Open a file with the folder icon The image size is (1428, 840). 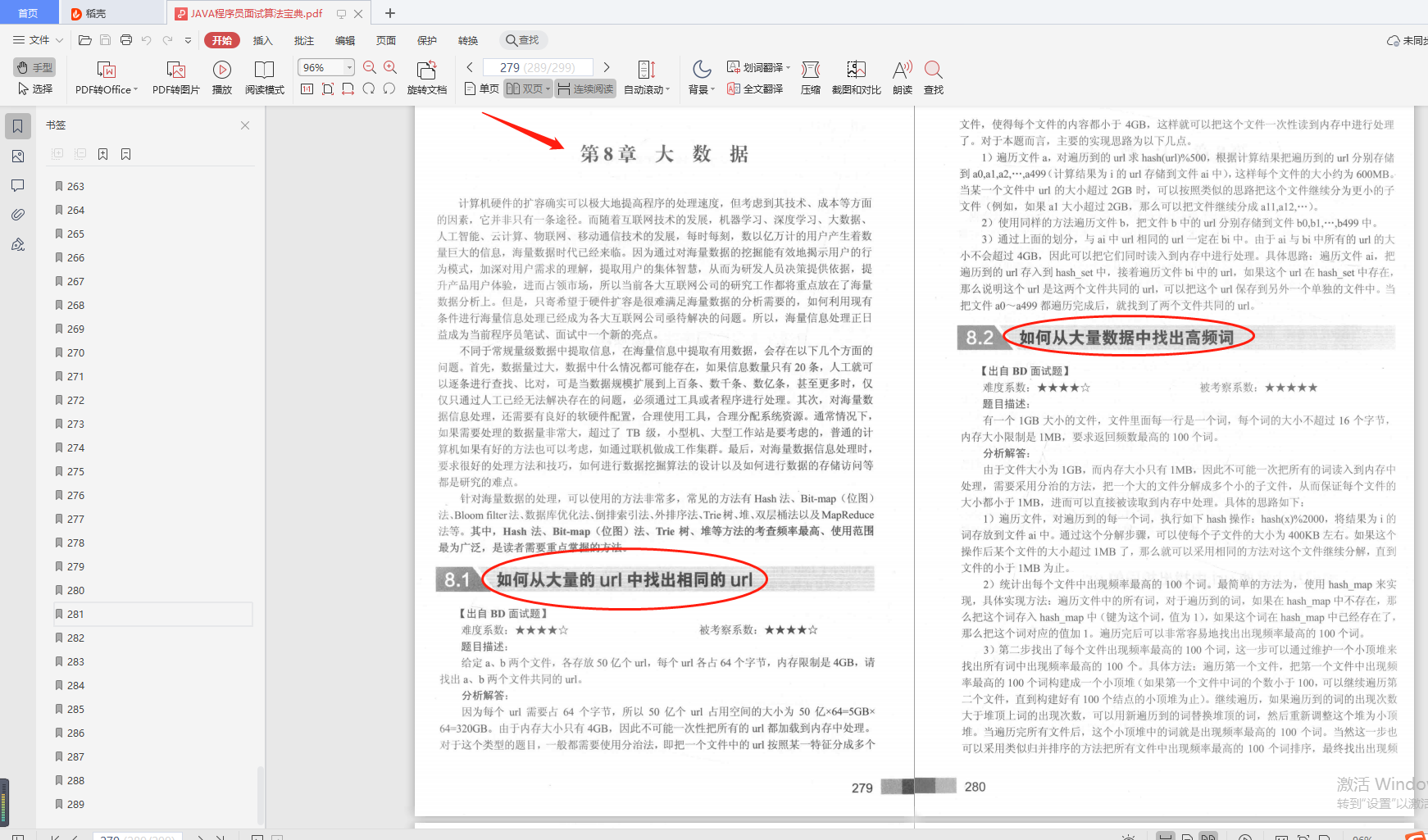[84, 40]
